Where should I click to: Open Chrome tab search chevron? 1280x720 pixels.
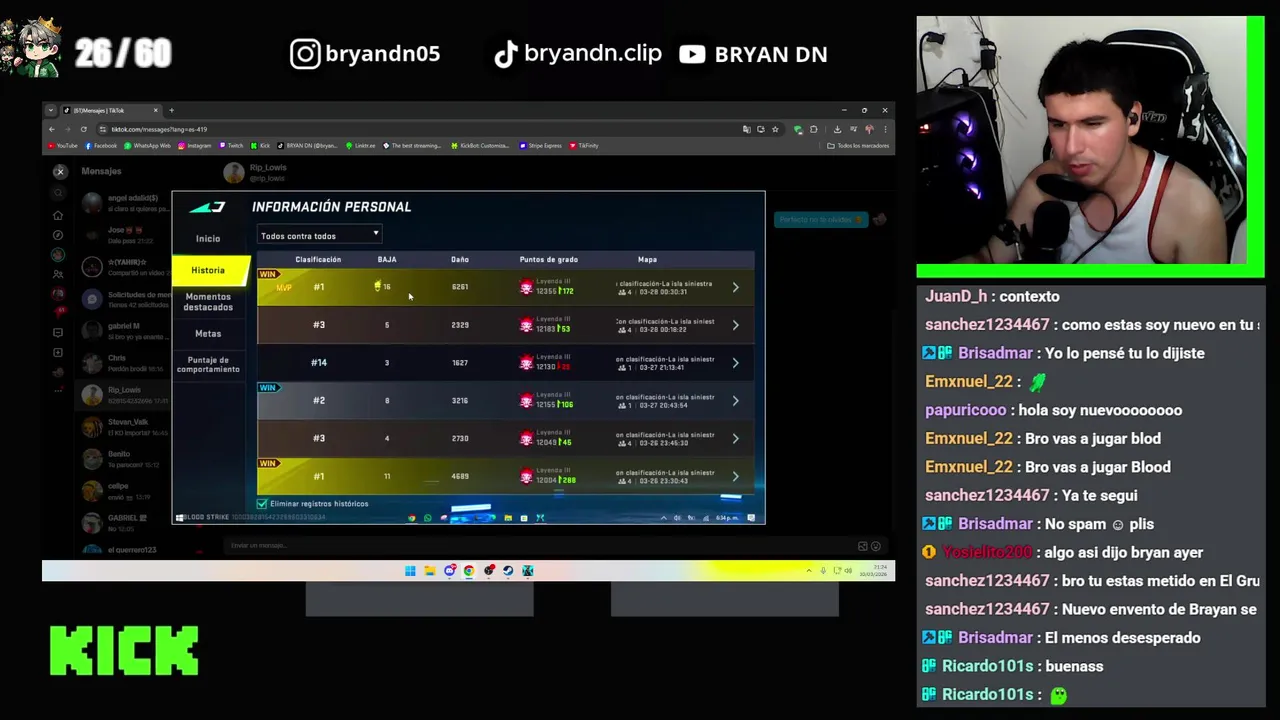[x=51, y=110]
